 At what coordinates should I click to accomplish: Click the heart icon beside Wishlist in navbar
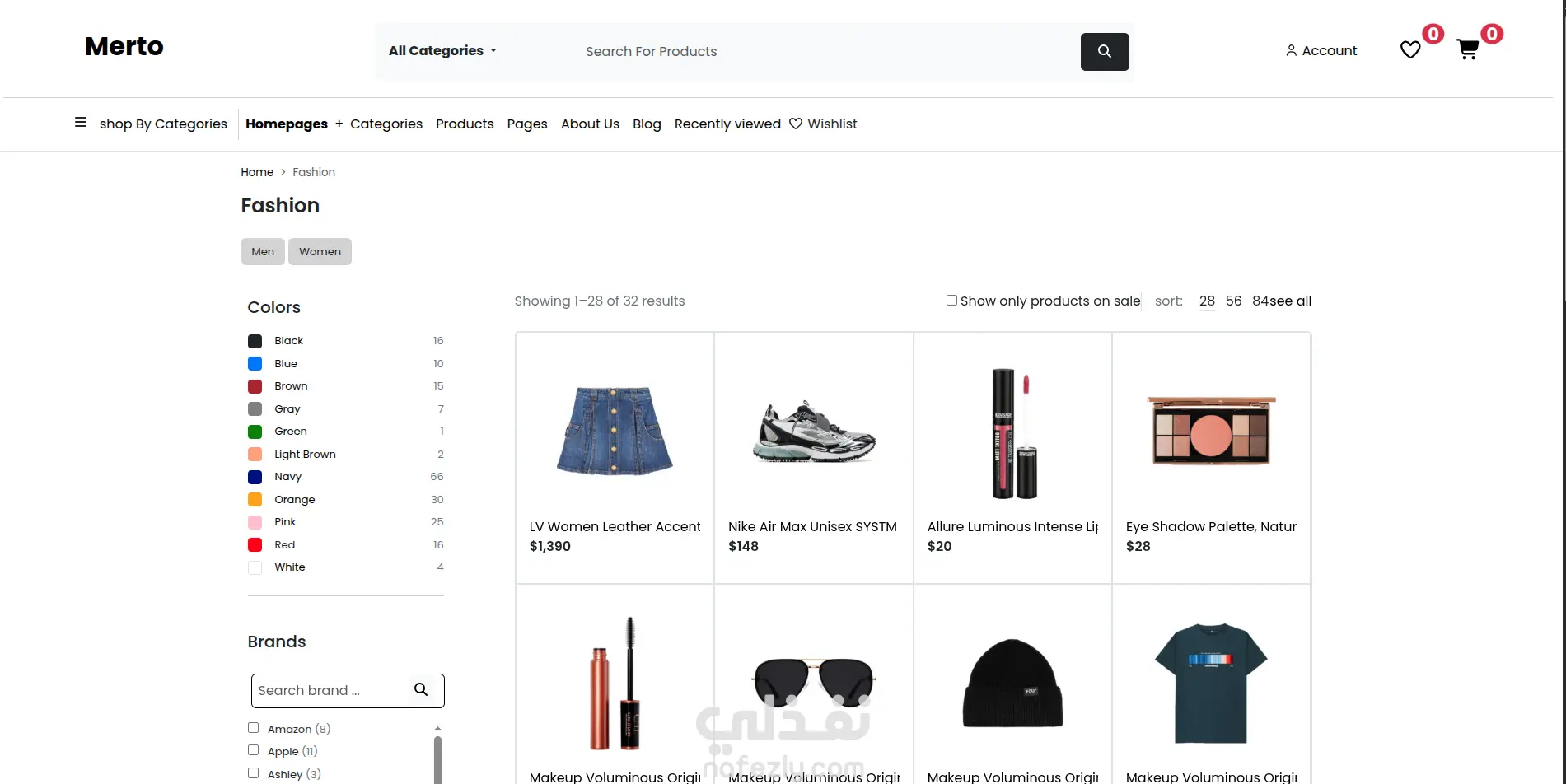[796, 124]
